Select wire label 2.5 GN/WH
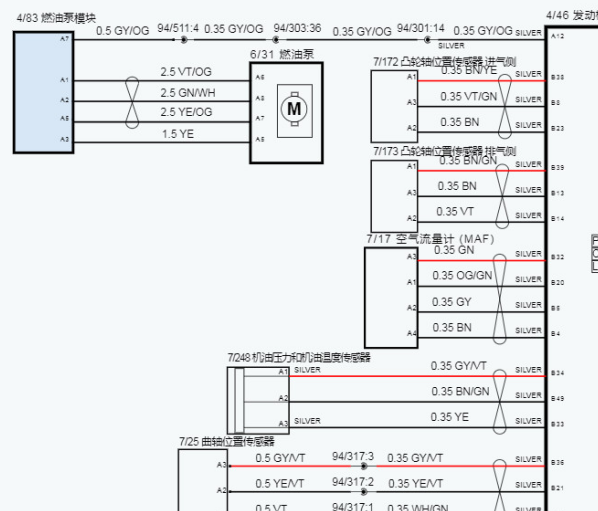The width and height of the screenshot is (598, 511). (188, 93)
